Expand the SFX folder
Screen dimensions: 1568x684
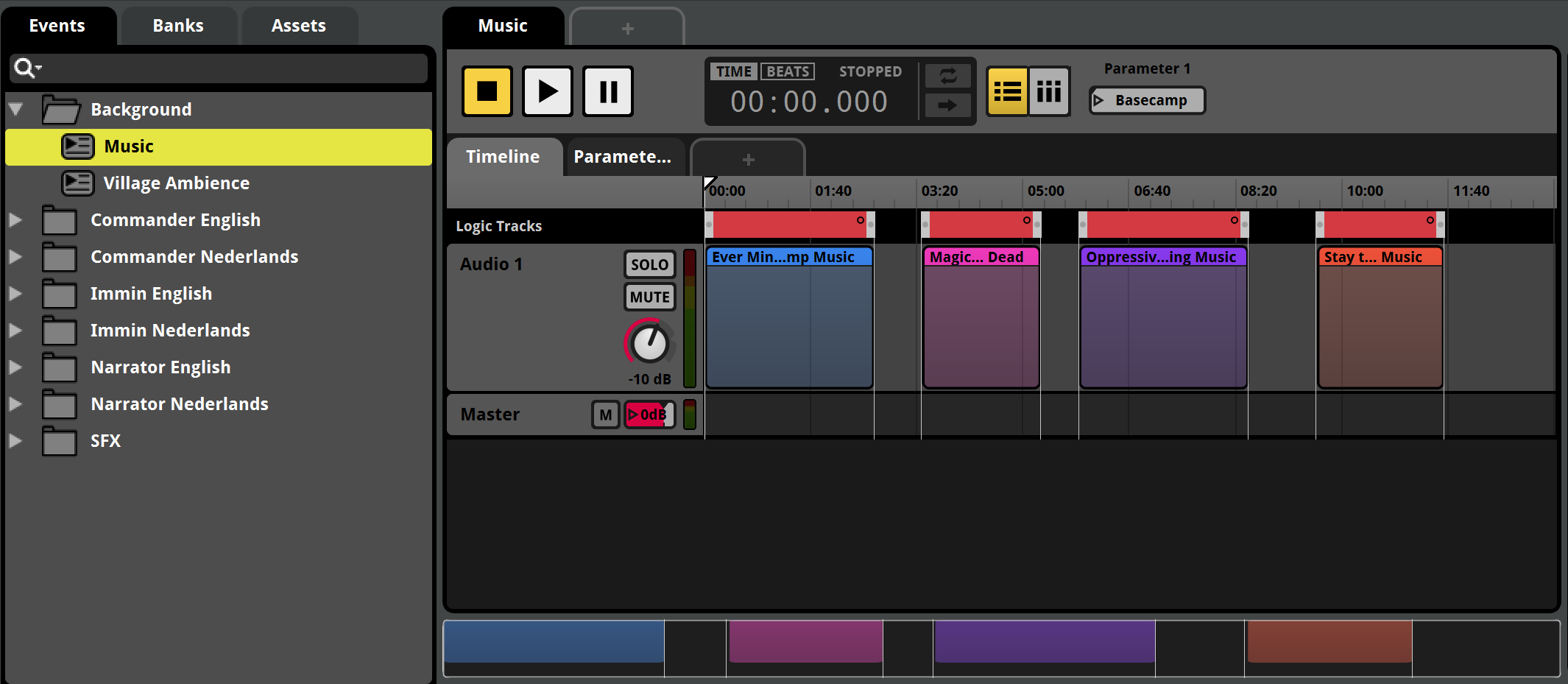point(15,440)
